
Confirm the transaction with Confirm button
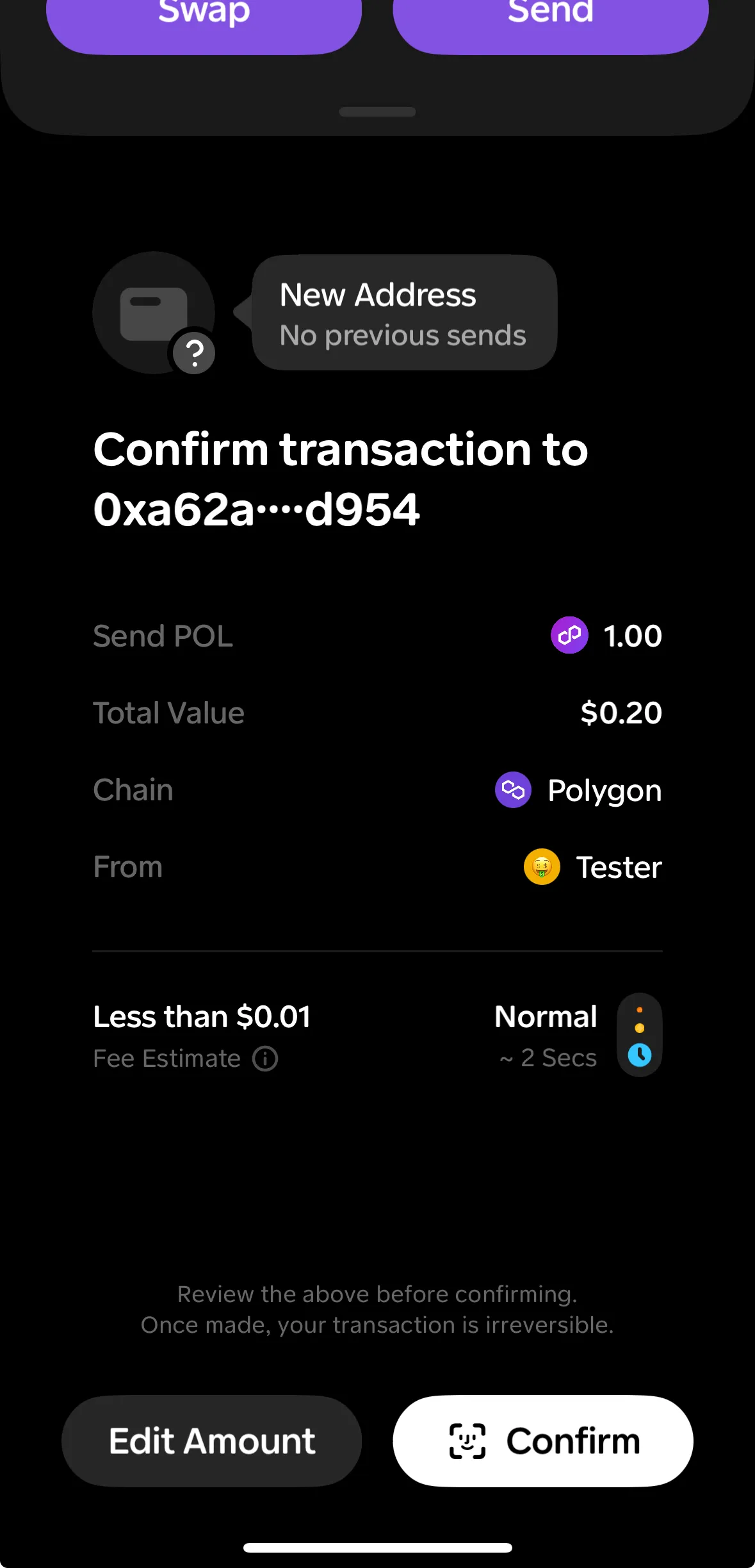tap(543, 1441)
